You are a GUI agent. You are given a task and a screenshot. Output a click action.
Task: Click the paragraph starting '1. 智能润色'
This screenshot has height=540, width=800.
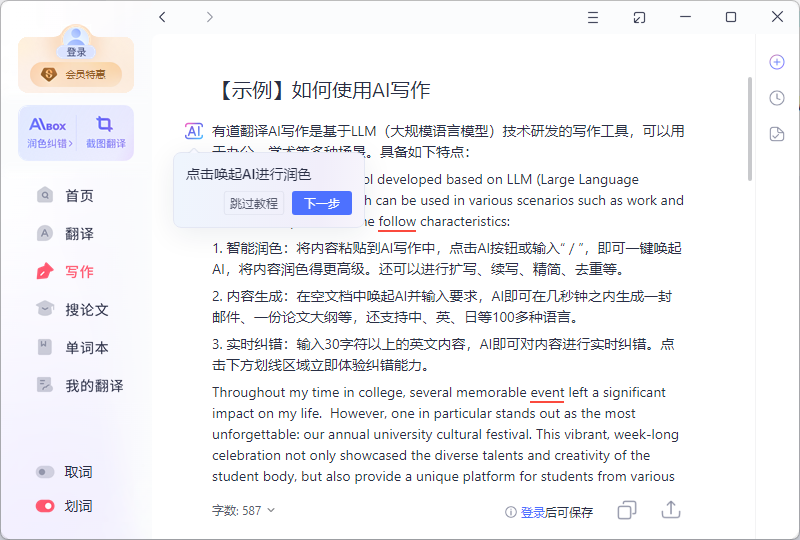[447, 258]
